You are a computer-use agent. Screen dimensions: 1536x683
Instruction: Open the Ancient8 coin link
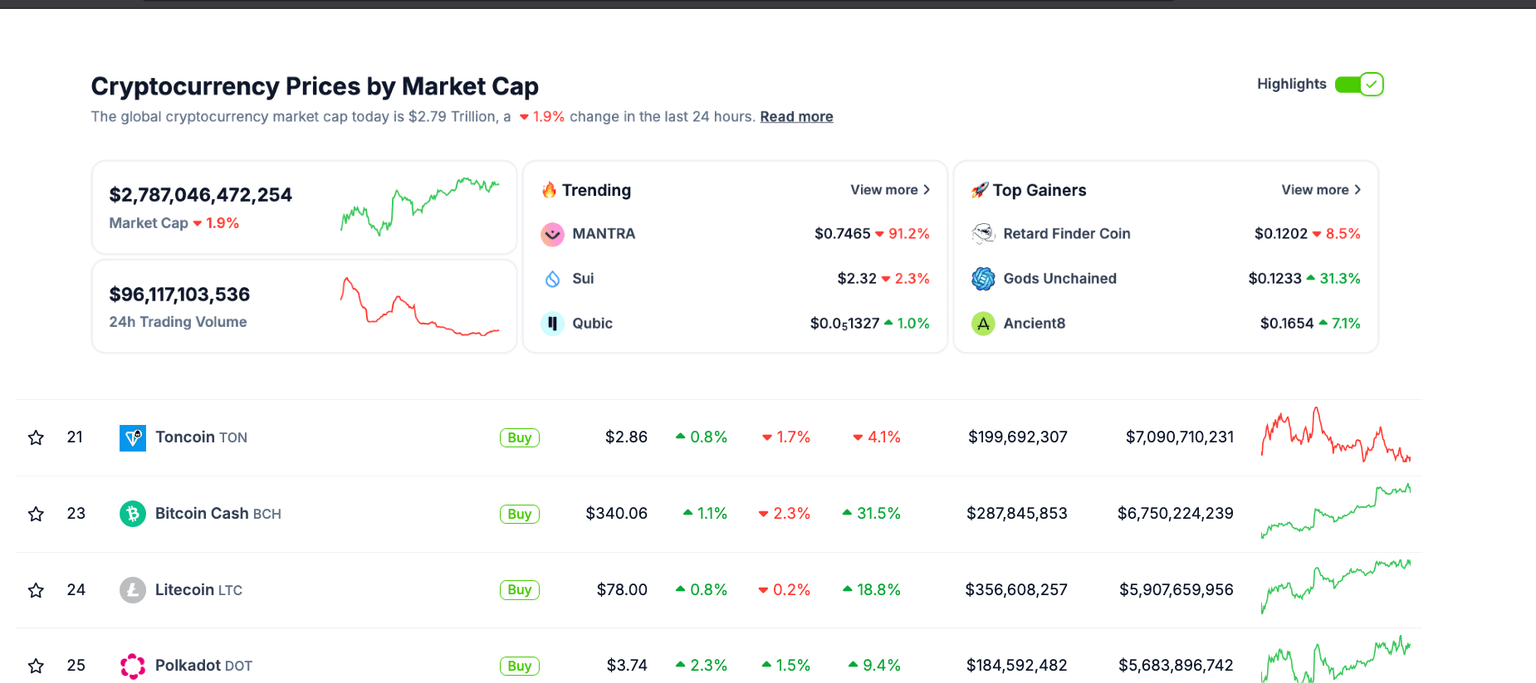tap(1033, 323)
